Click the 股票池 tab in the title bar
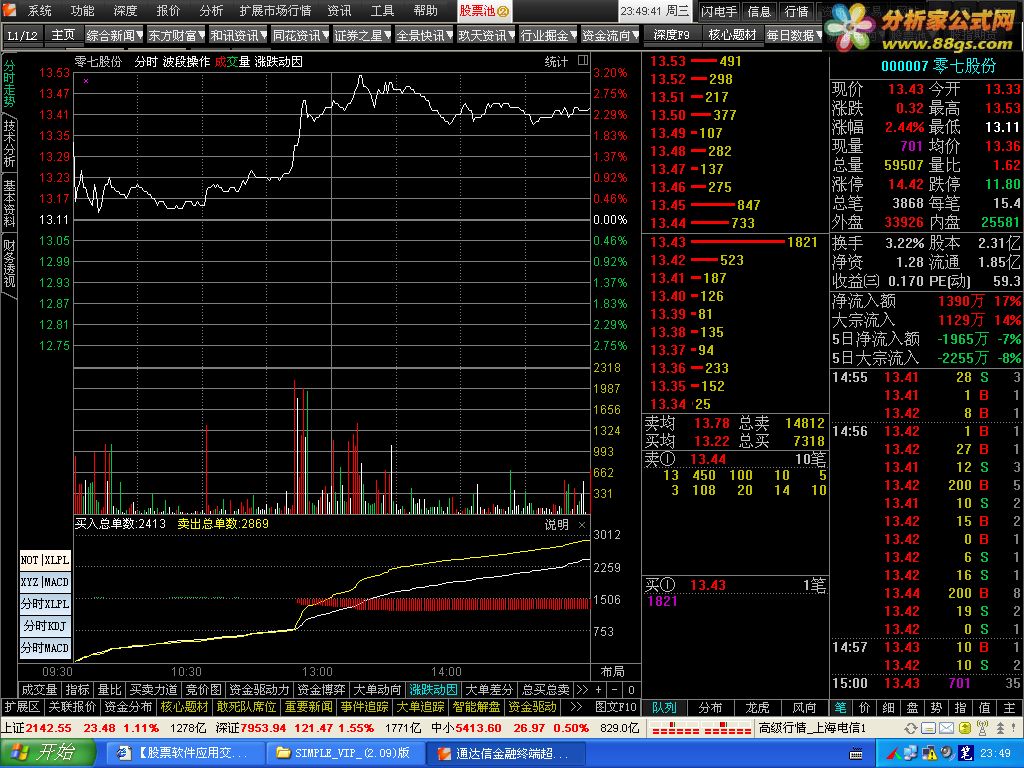 pos(484,11)
